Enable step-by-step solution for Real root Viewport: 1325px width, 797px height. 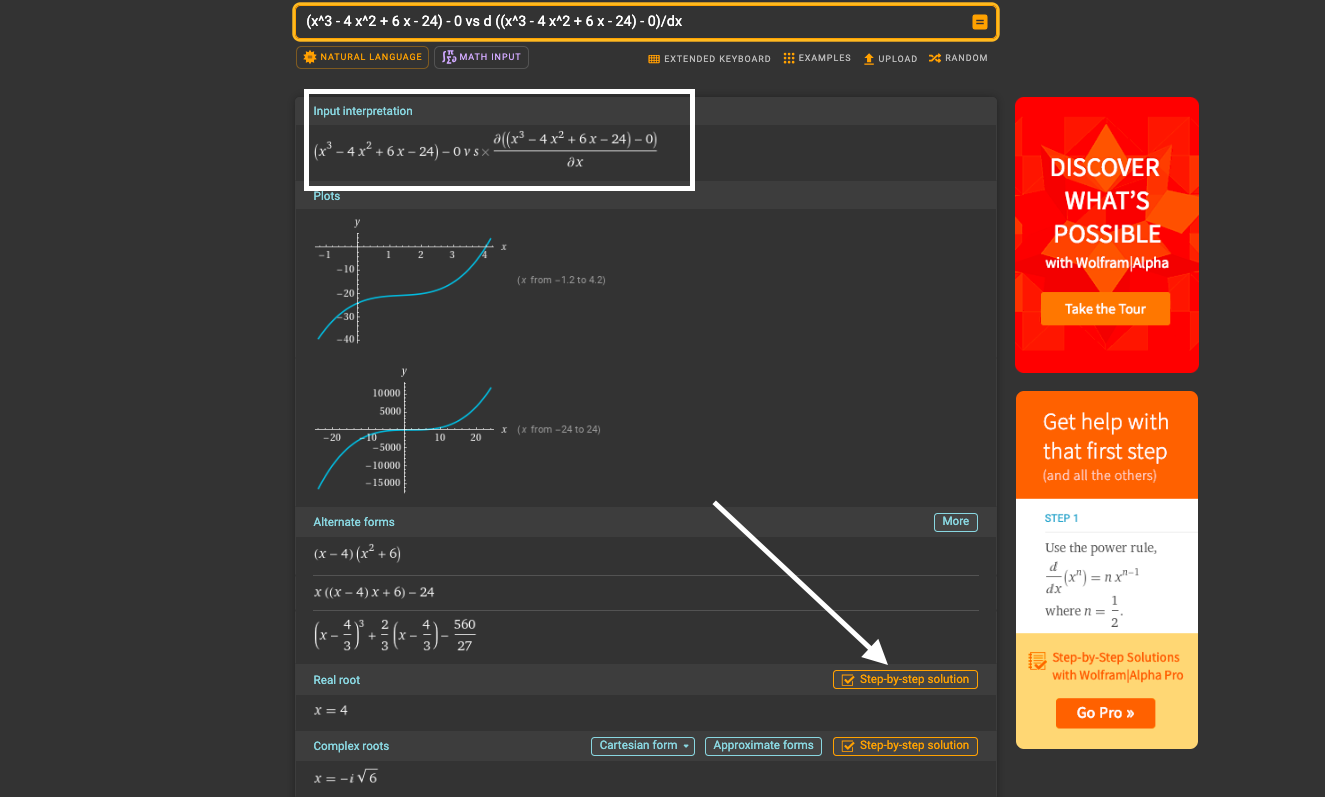tap(904, 679)
